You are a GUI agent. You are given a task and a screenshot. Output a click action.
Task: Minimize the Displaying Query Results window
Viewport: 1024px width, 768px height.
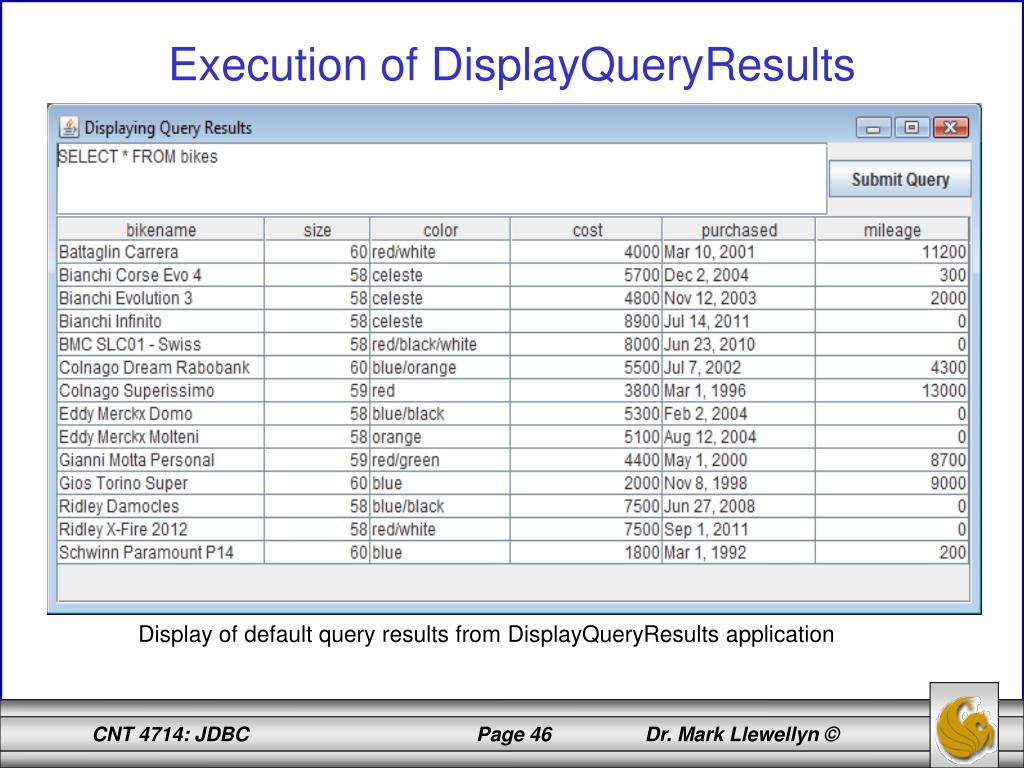873,128
